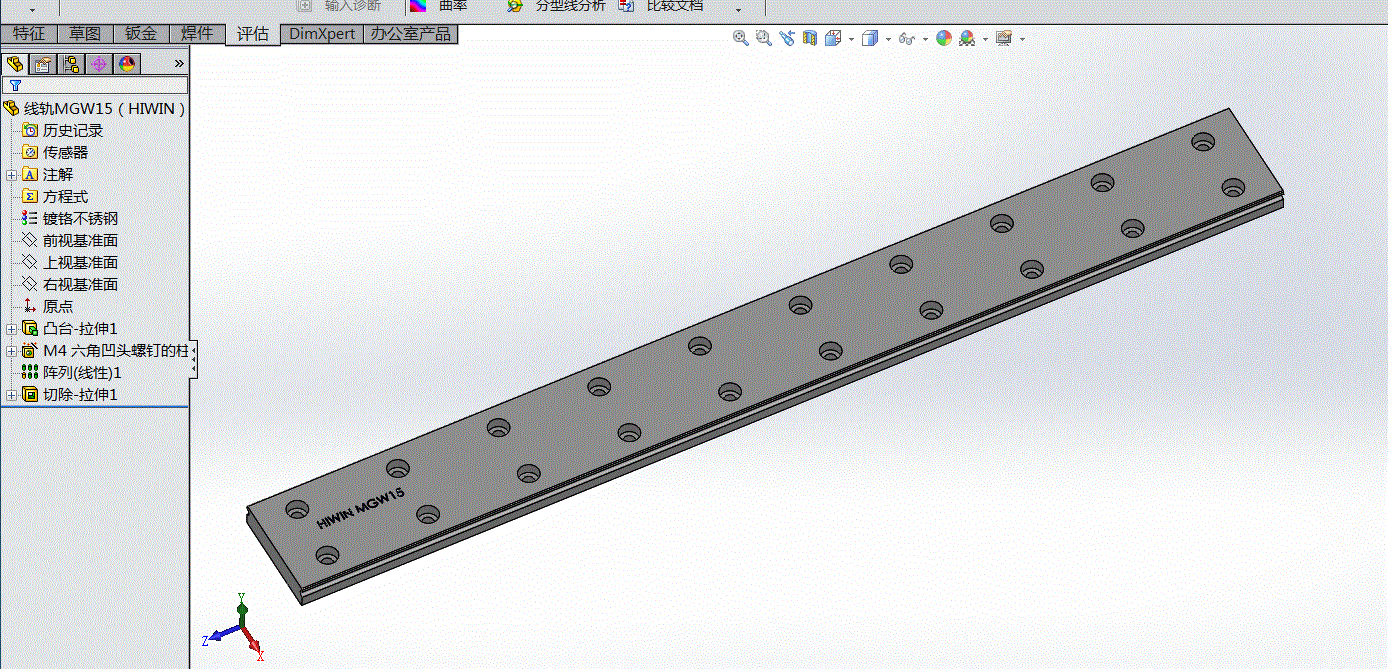Open Display Style dropdown arrow
The width and height of the screenshot is (1388, 669).
click(888, 39)
